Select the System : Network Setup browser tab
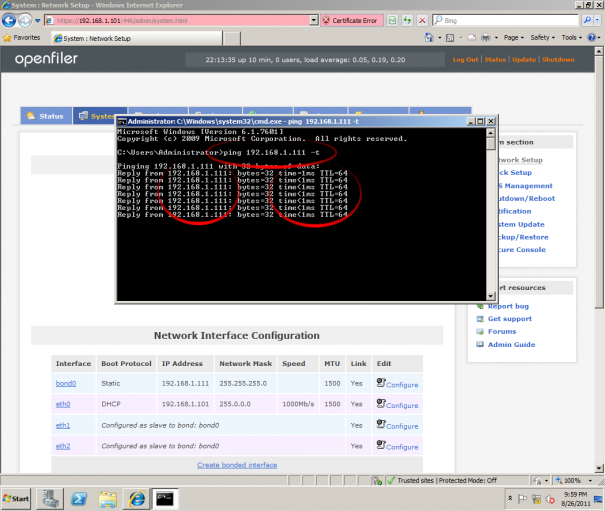 pos(137,38)
